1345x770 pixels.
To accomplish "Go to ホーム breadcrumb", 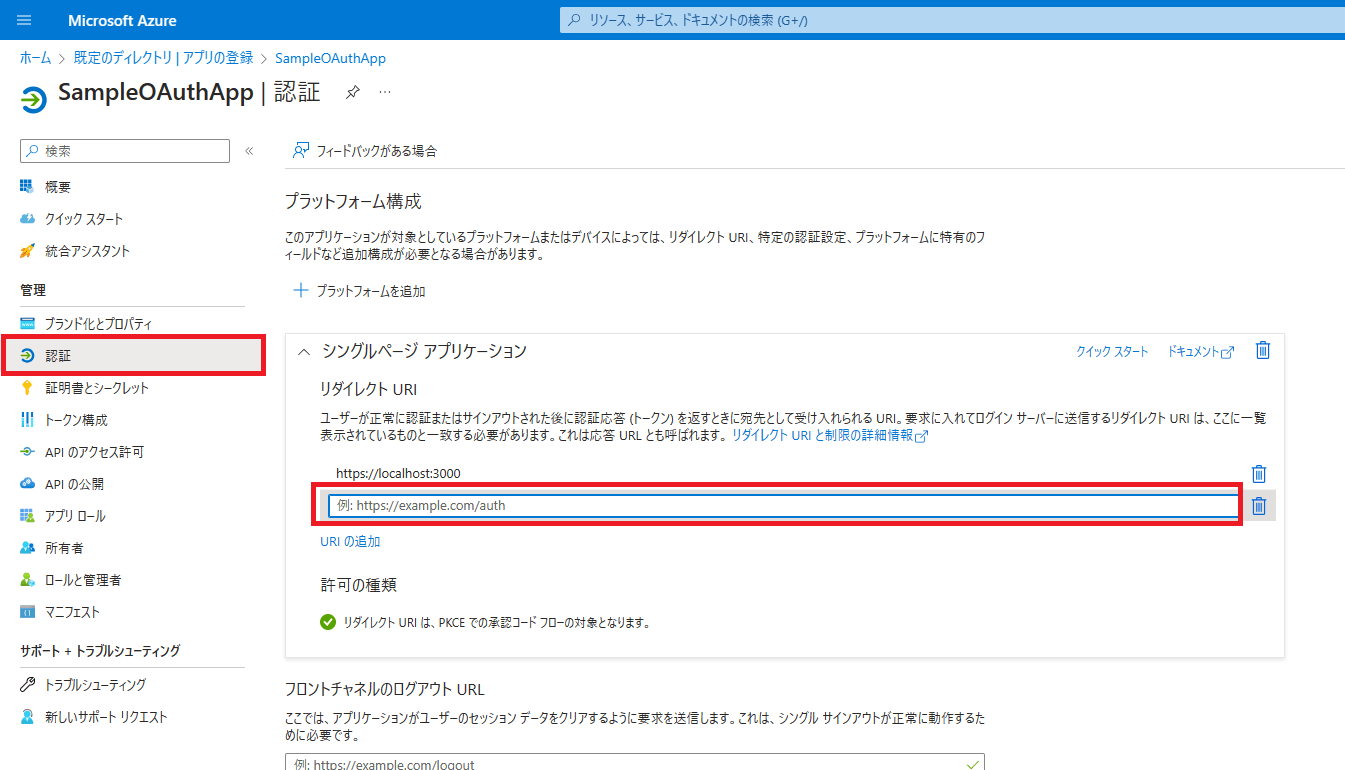I will coord(35,58).
